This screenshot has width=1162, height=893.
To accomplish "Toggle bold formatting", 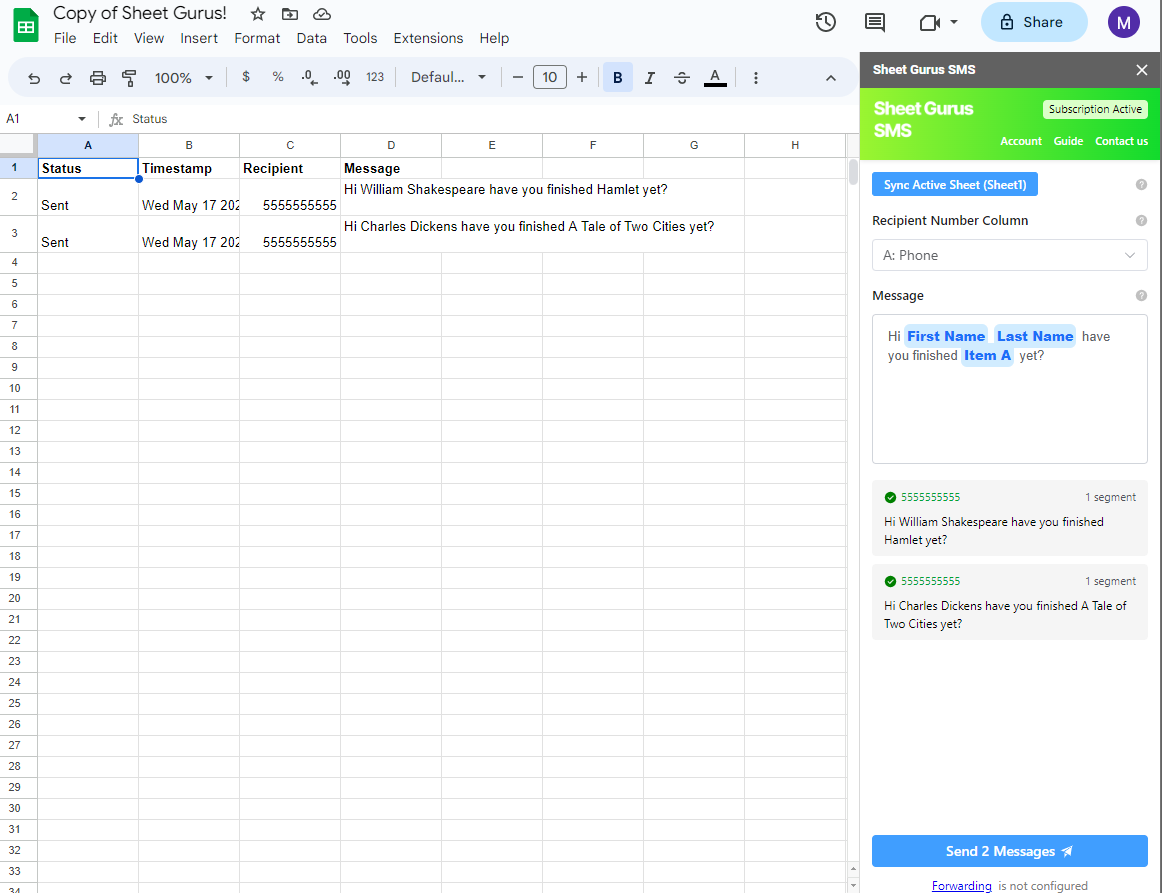I will pyautogui.click(x=617, y=78).
